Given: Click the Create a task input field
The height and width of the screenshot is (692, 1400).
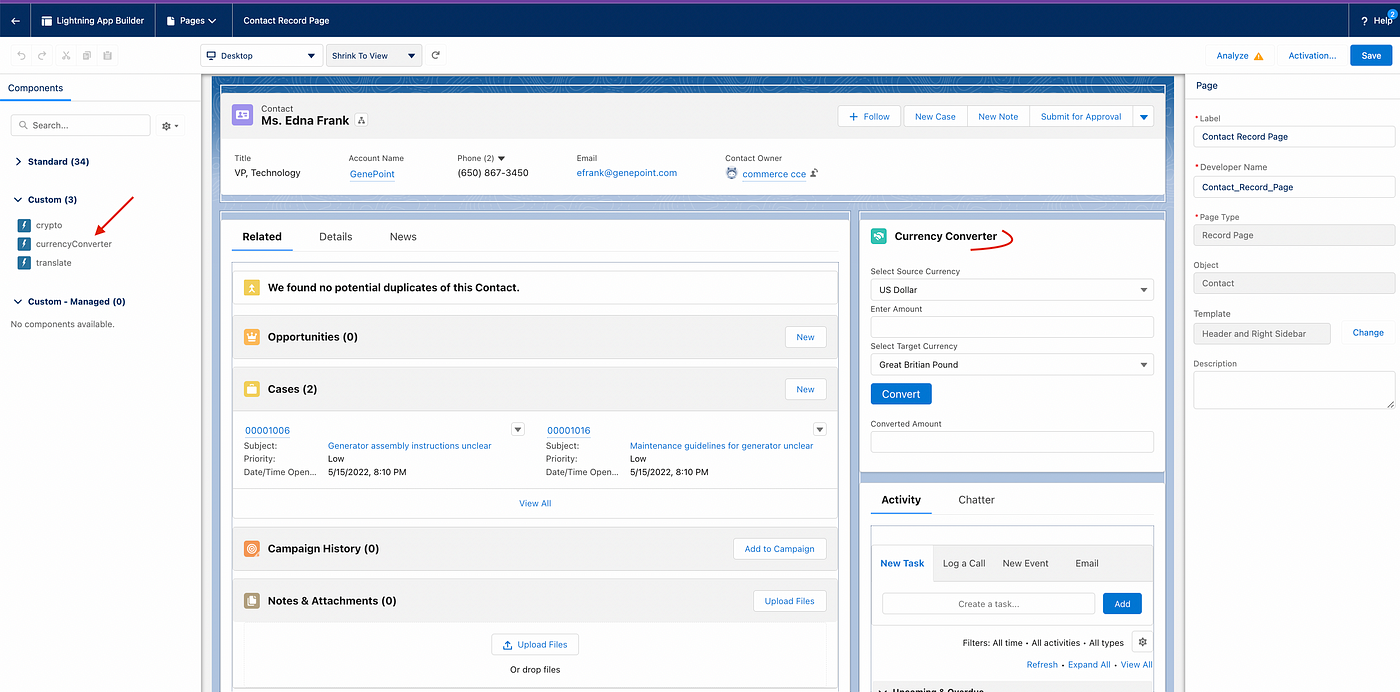Looking at the screenshot, I should tap(988, 604).
